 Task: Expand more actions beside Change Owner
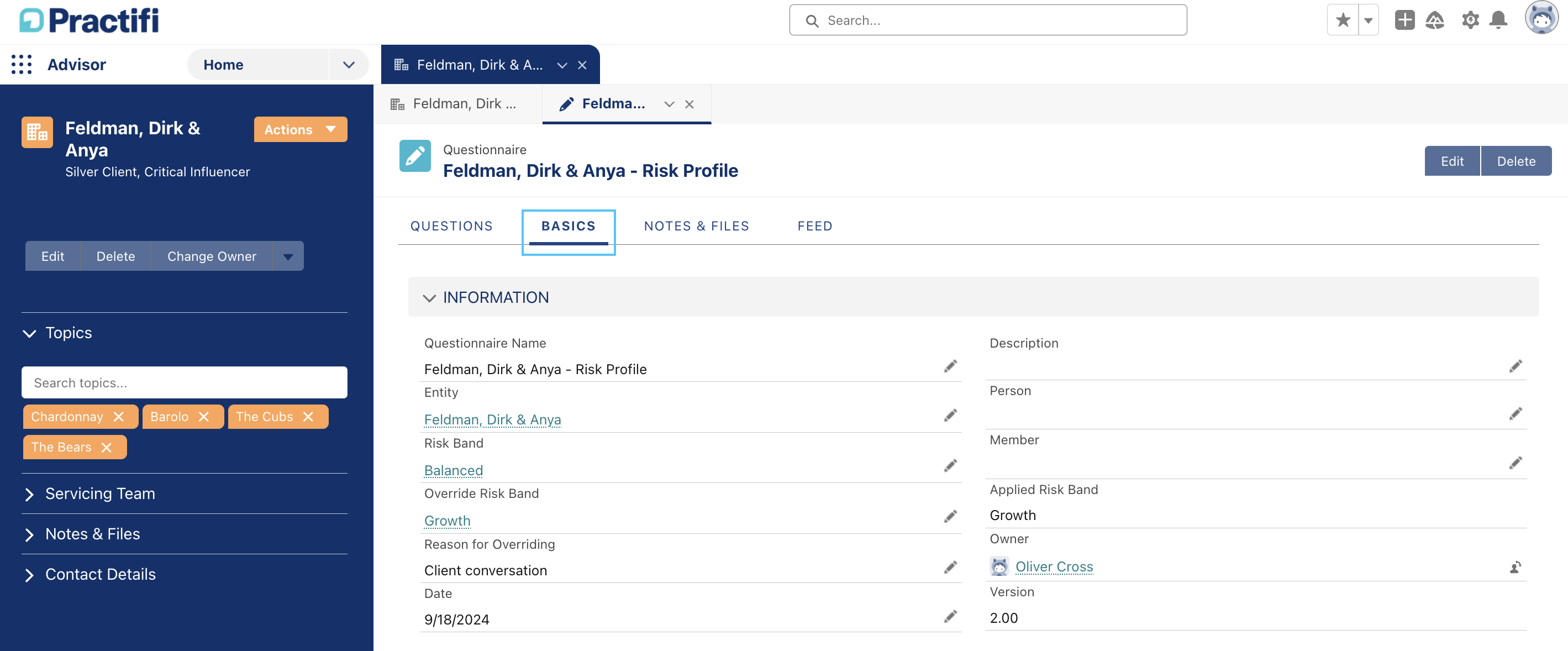tap(288, 257)
